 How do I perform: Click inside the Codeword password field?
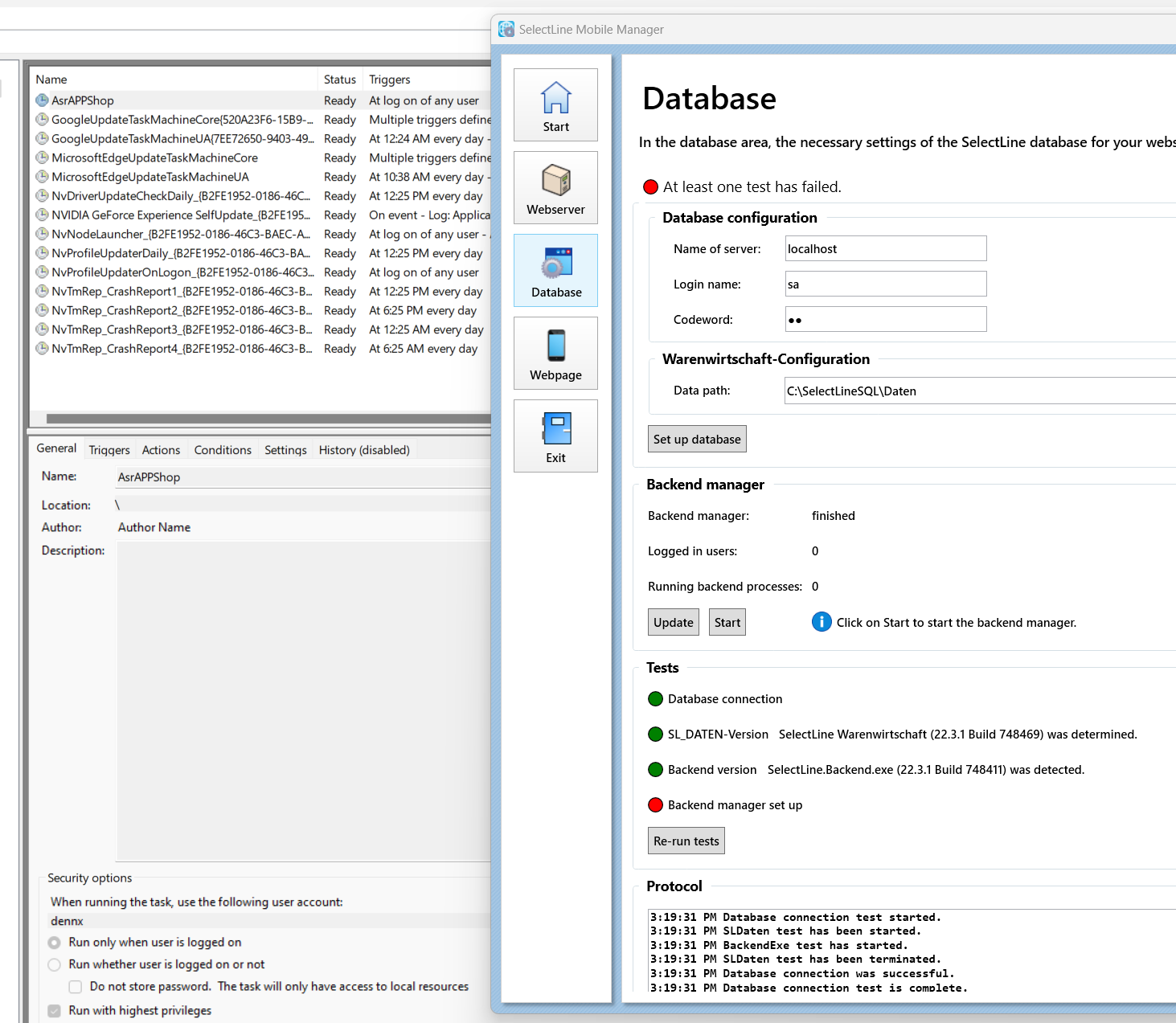884,319
